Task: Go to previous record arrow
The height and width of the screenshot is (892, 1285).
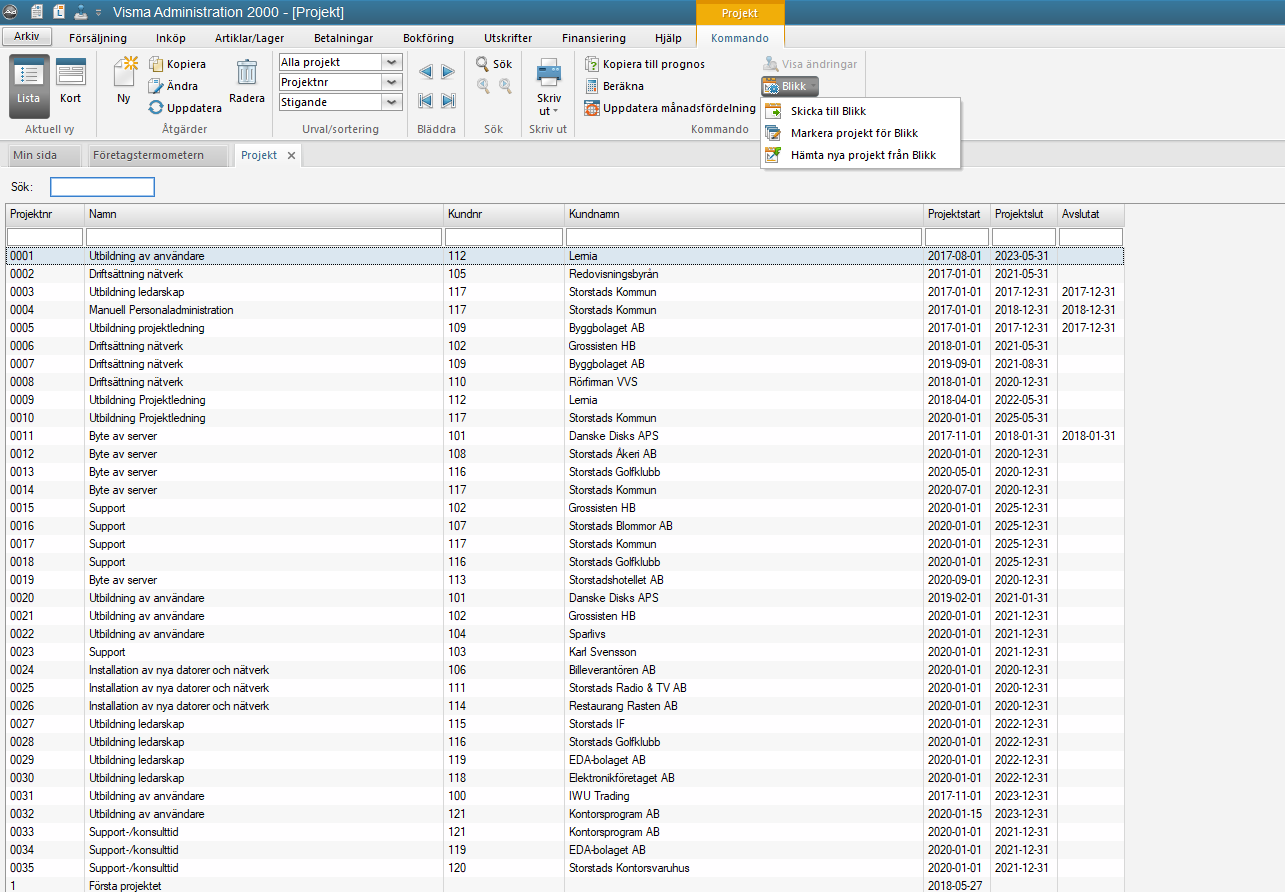Action: click(x=426, y=72)
